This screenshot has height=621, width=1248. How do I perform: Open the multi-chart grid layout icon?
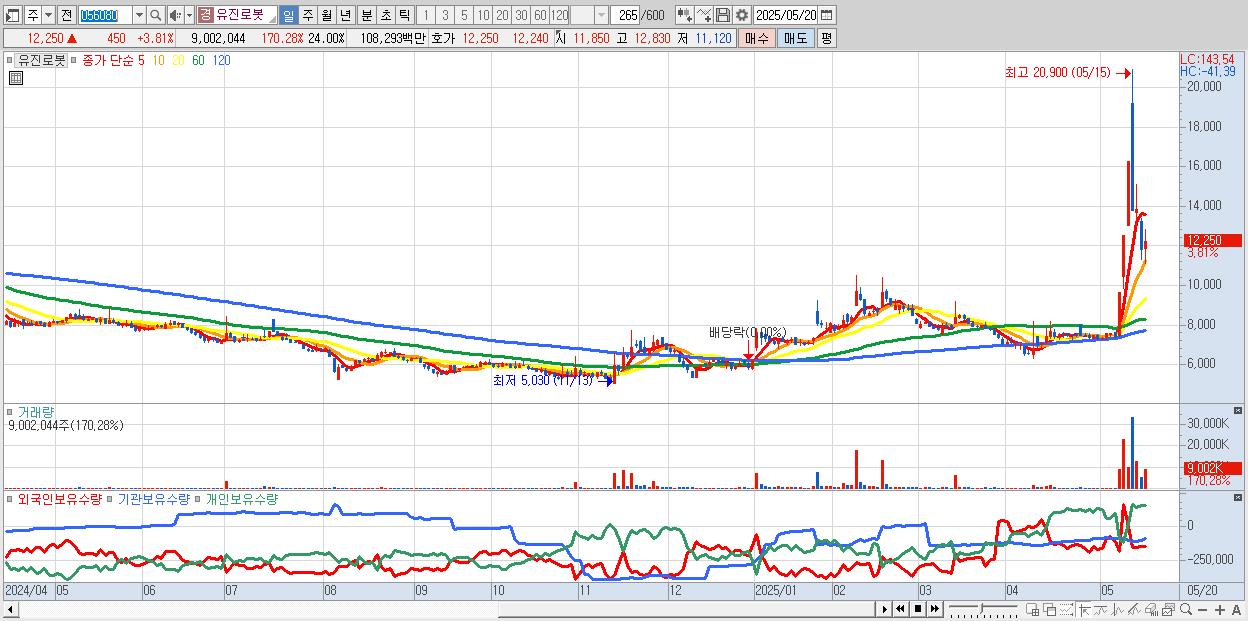tap(1033, 609)
